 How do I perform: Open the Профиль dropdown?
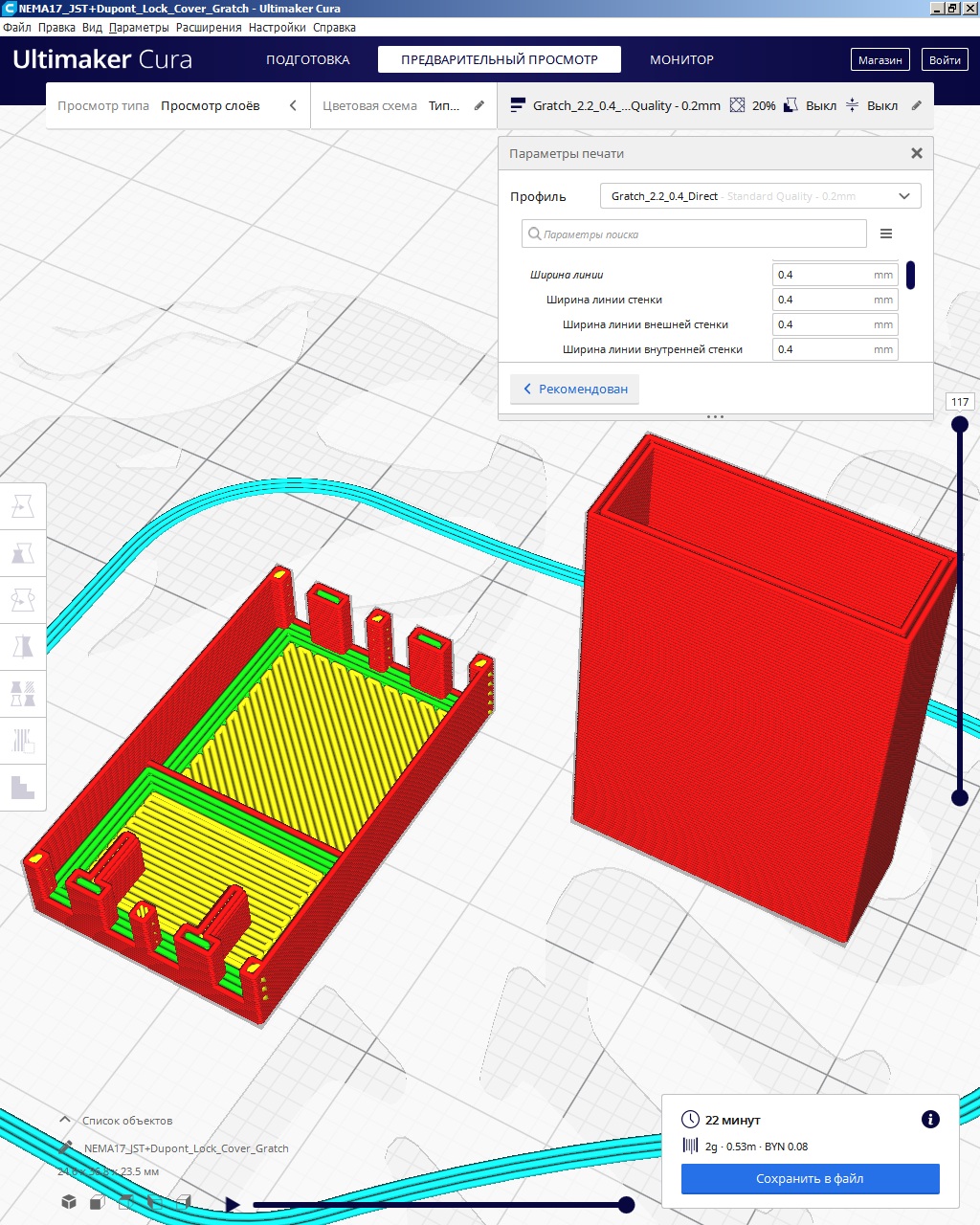click(x=760, y=196)
